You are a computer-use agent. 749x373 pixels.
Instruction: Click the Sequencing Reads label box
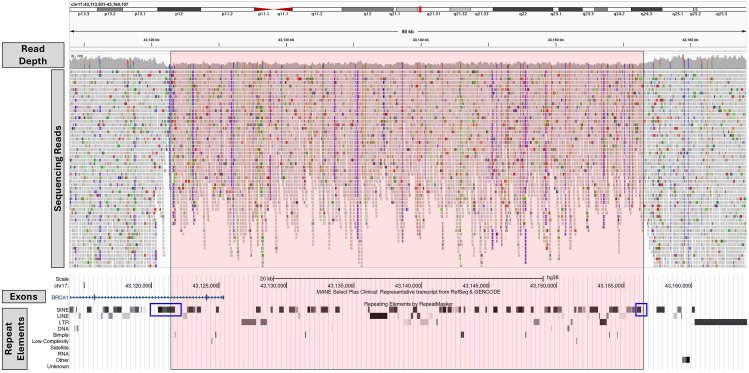pyautogui.click(x=57, y=169)
